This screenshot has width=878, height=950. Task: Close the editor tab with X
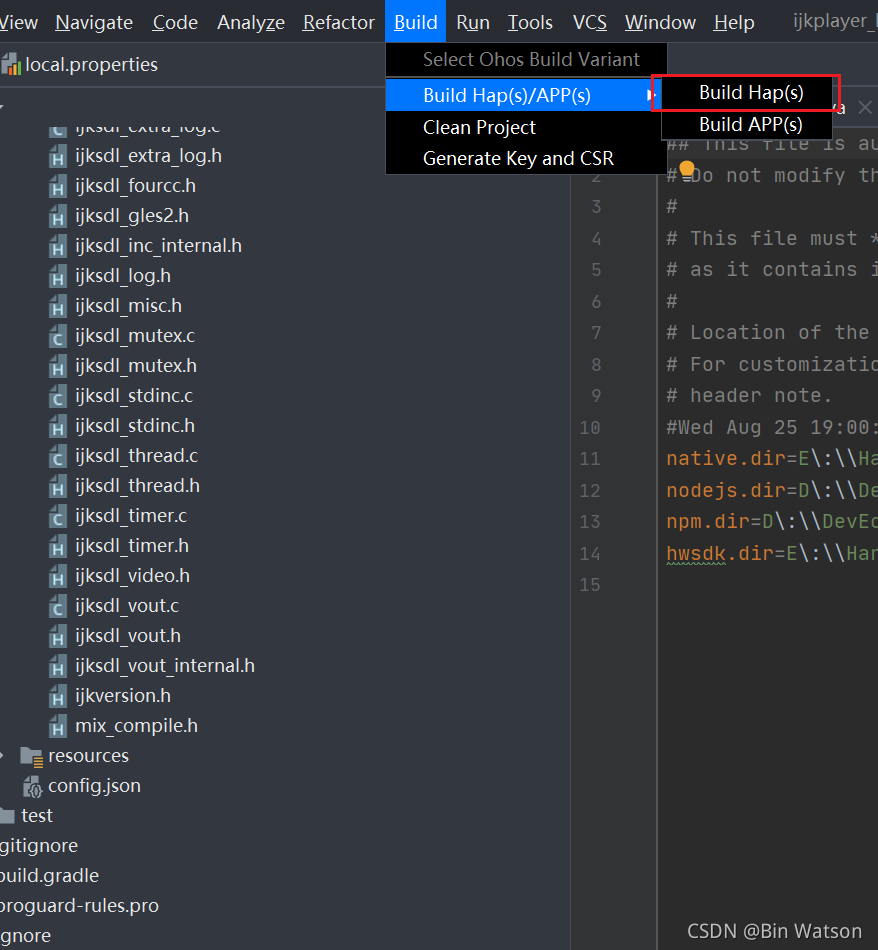(865, 107)
